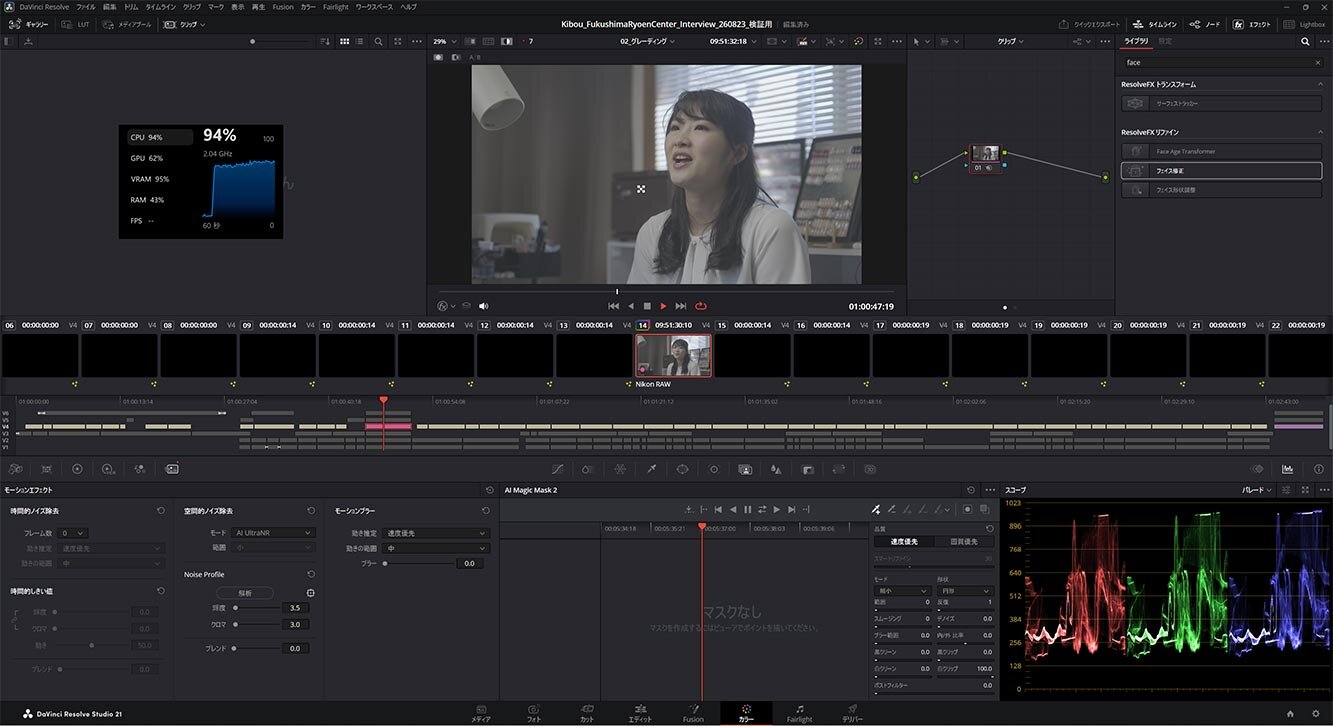Open the Tracker palette icon
1333x726 pixels.
click(713, 468)
